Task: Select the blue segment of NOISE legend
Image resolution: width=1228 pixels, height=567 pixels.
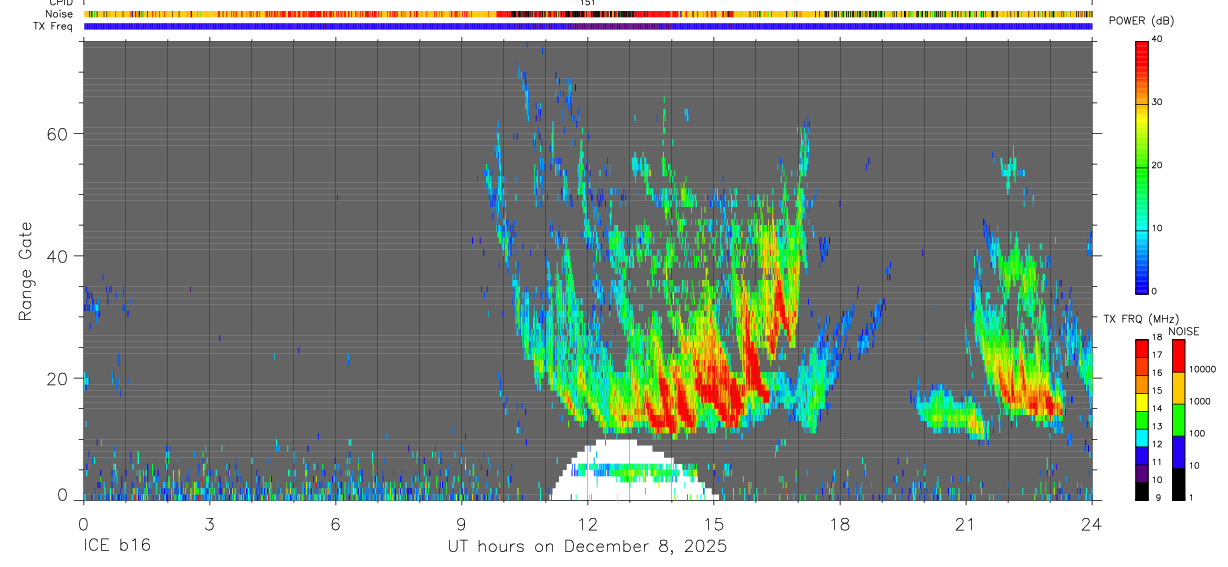Action: pyautogui.click(x=1179, y=451)
